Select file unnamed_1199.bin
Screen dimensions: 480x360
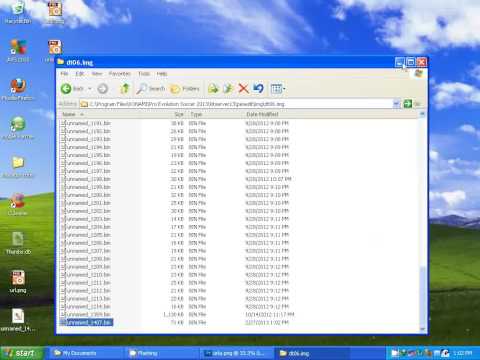pos(86,187)
